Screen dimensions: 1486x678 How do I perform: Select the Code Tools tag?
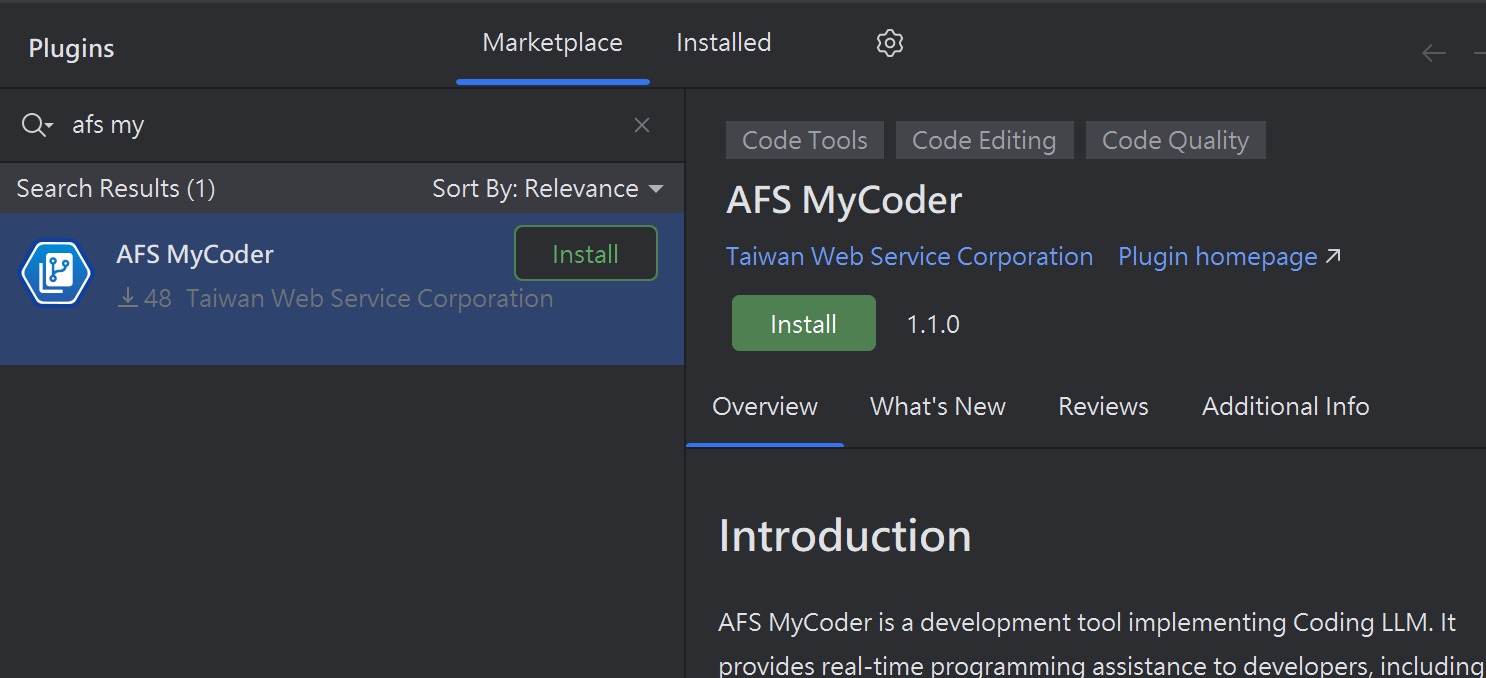click(805, 141)
